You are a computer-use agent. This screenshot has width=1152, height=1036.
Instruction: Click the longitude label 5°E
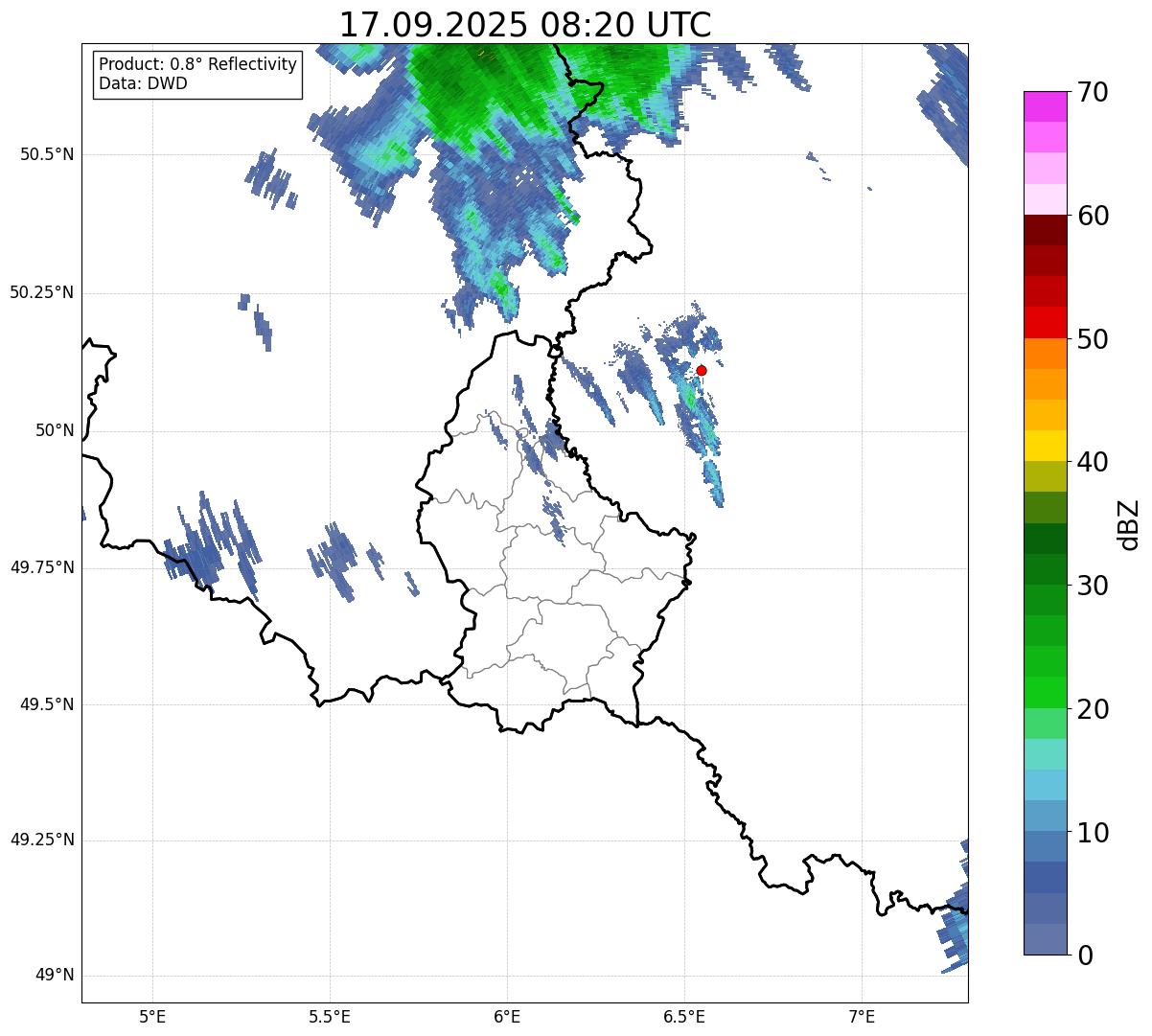152,1017
